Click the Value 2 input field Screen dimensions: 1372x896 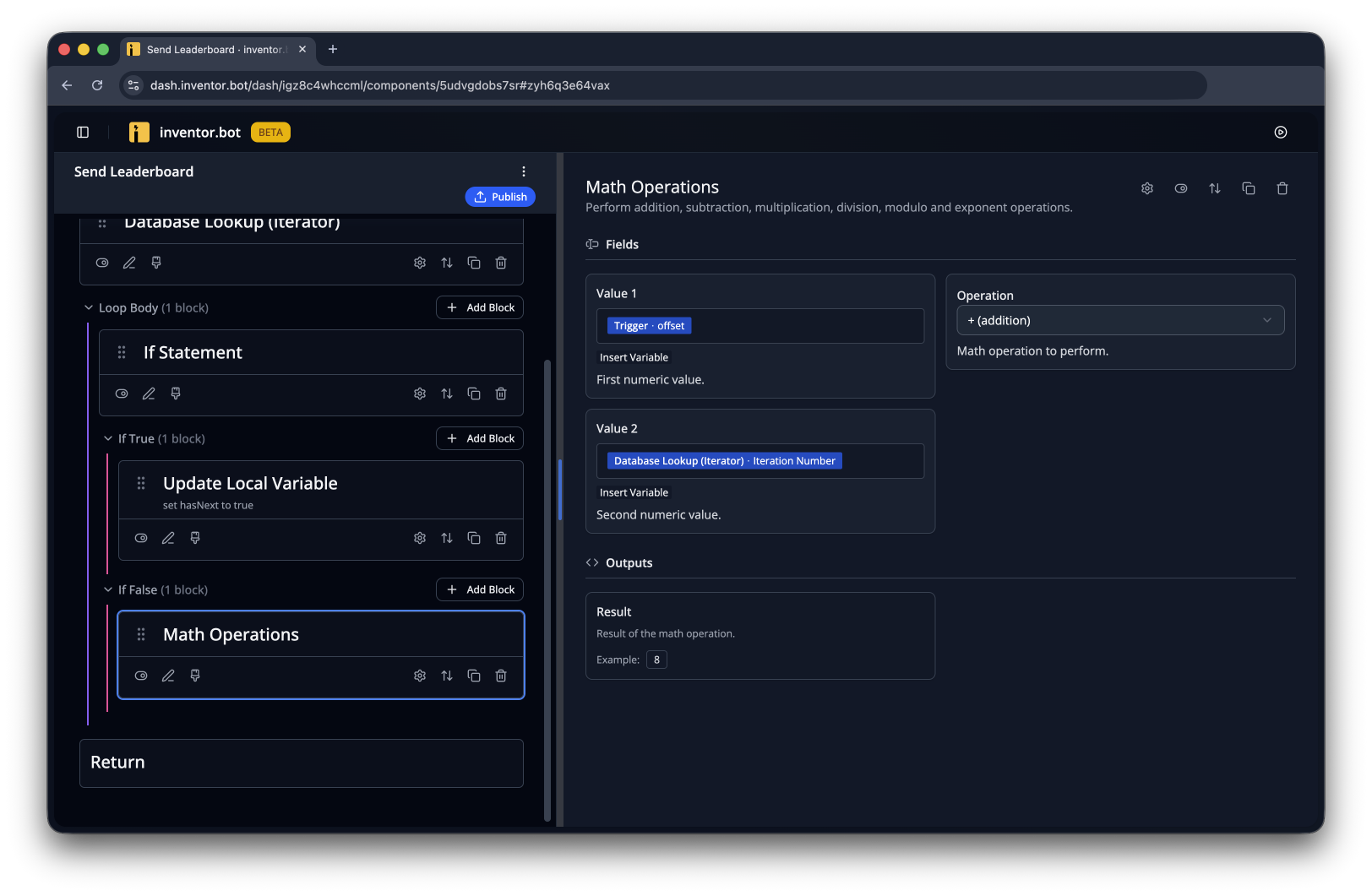760,461
